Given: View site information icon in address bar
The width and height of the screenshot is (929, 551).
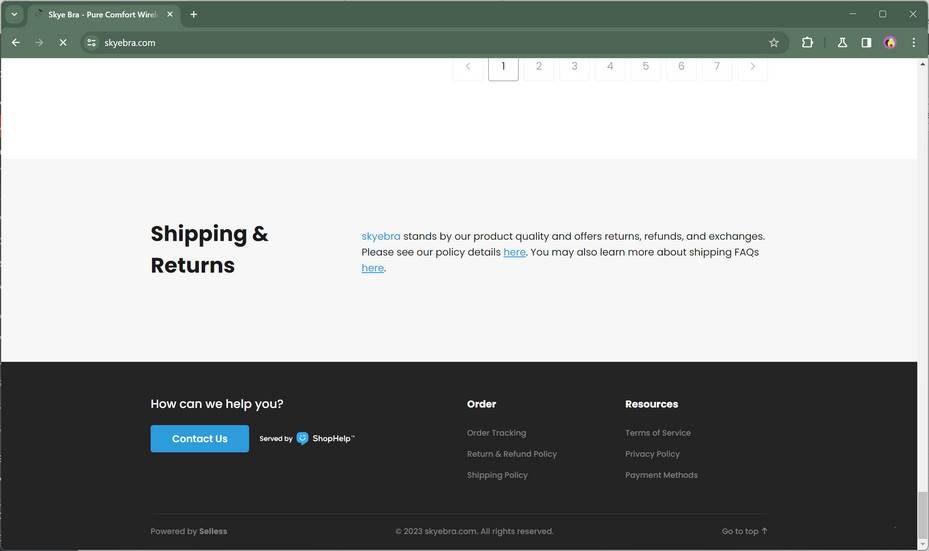Looking at the screenshot, I should click(x=91, y=43).
